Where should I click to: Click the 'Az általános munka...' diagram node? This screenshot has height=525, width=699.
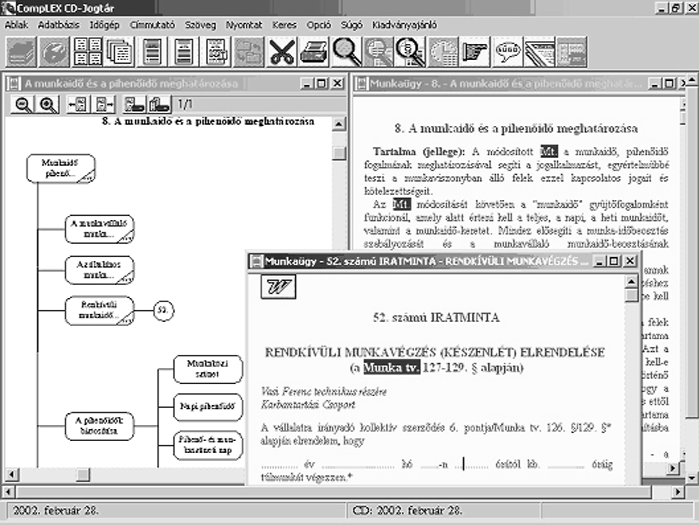pos(99,270)
